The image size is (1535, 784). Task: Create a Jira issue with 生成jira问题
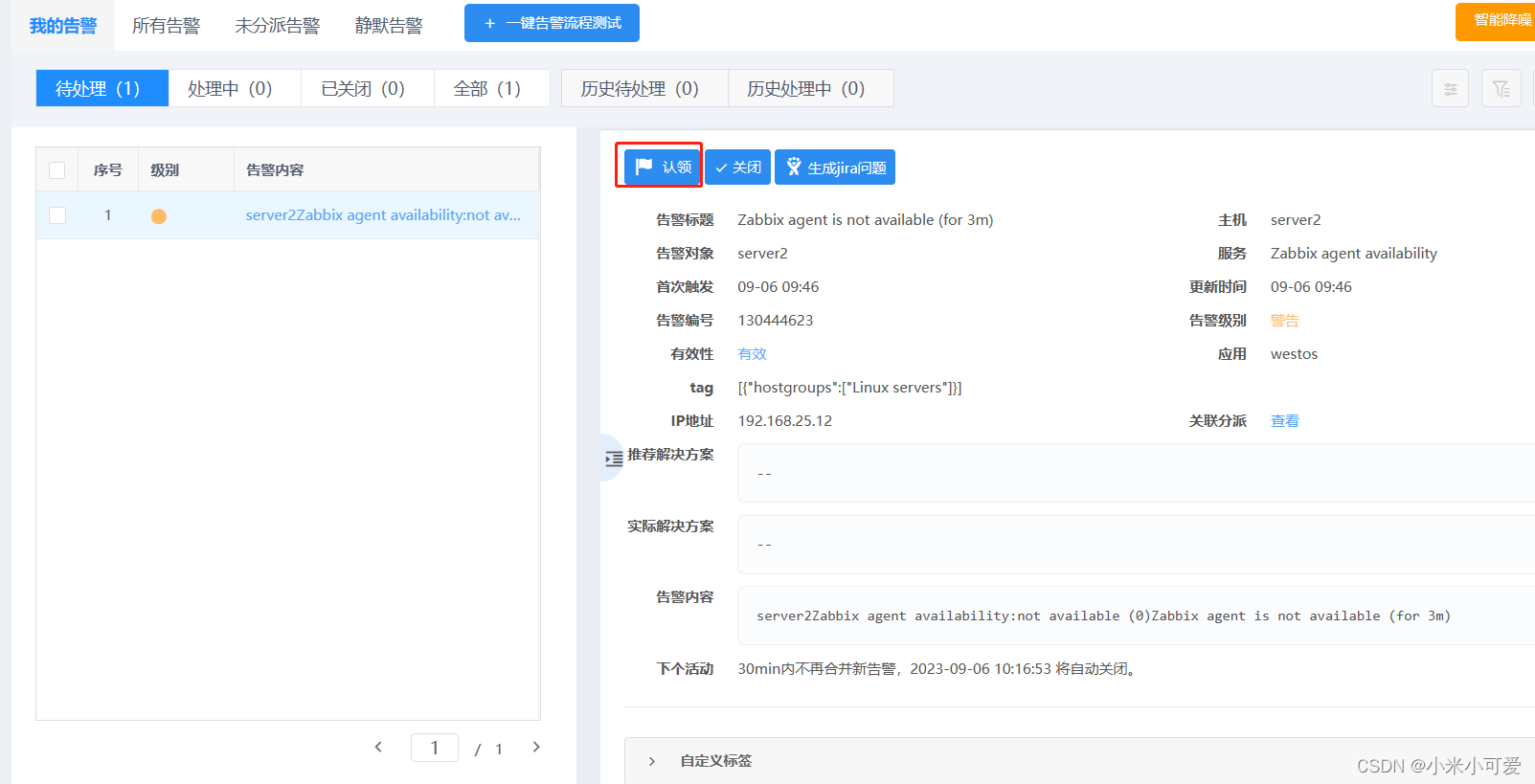pyautogui.click(x=835, y=168)
